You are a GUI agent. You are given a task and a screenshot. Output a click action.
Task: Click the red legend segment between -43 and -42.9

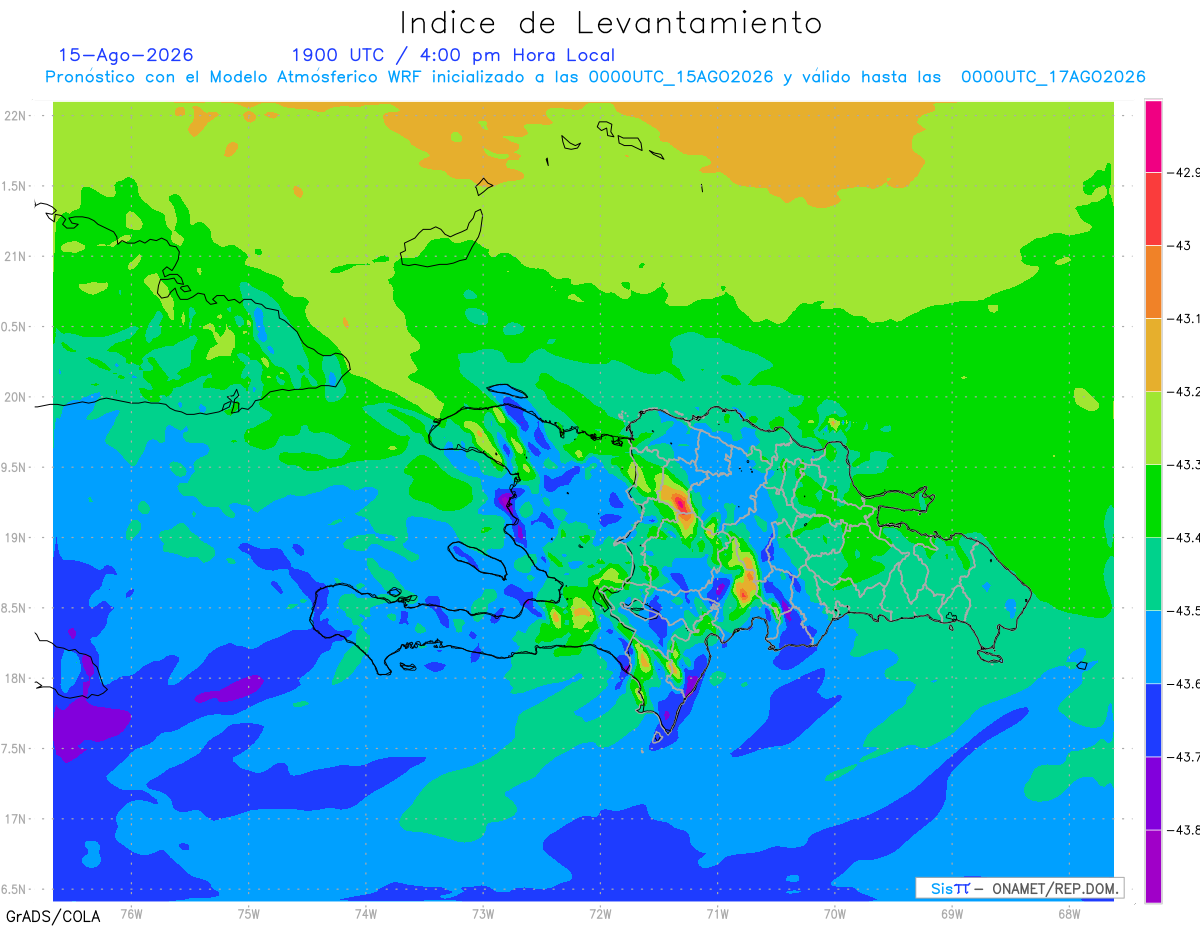point(1153,209)
